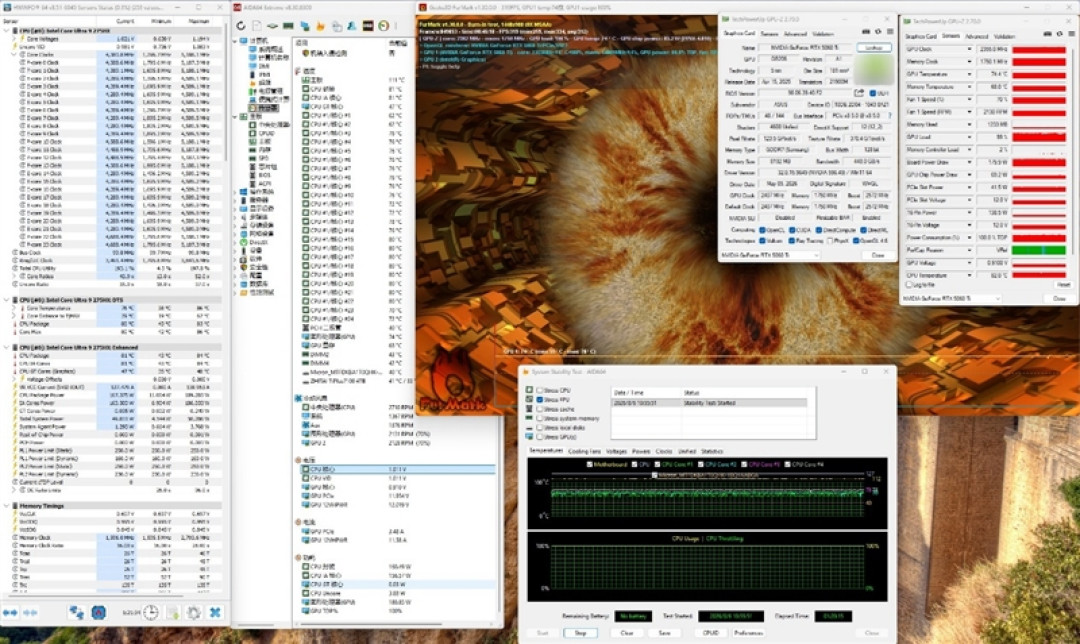Click screenshot camera icon in GPU-Z Graphics Card window
The height and width of the screenshot is (644, 1080).
click(866, 32)
